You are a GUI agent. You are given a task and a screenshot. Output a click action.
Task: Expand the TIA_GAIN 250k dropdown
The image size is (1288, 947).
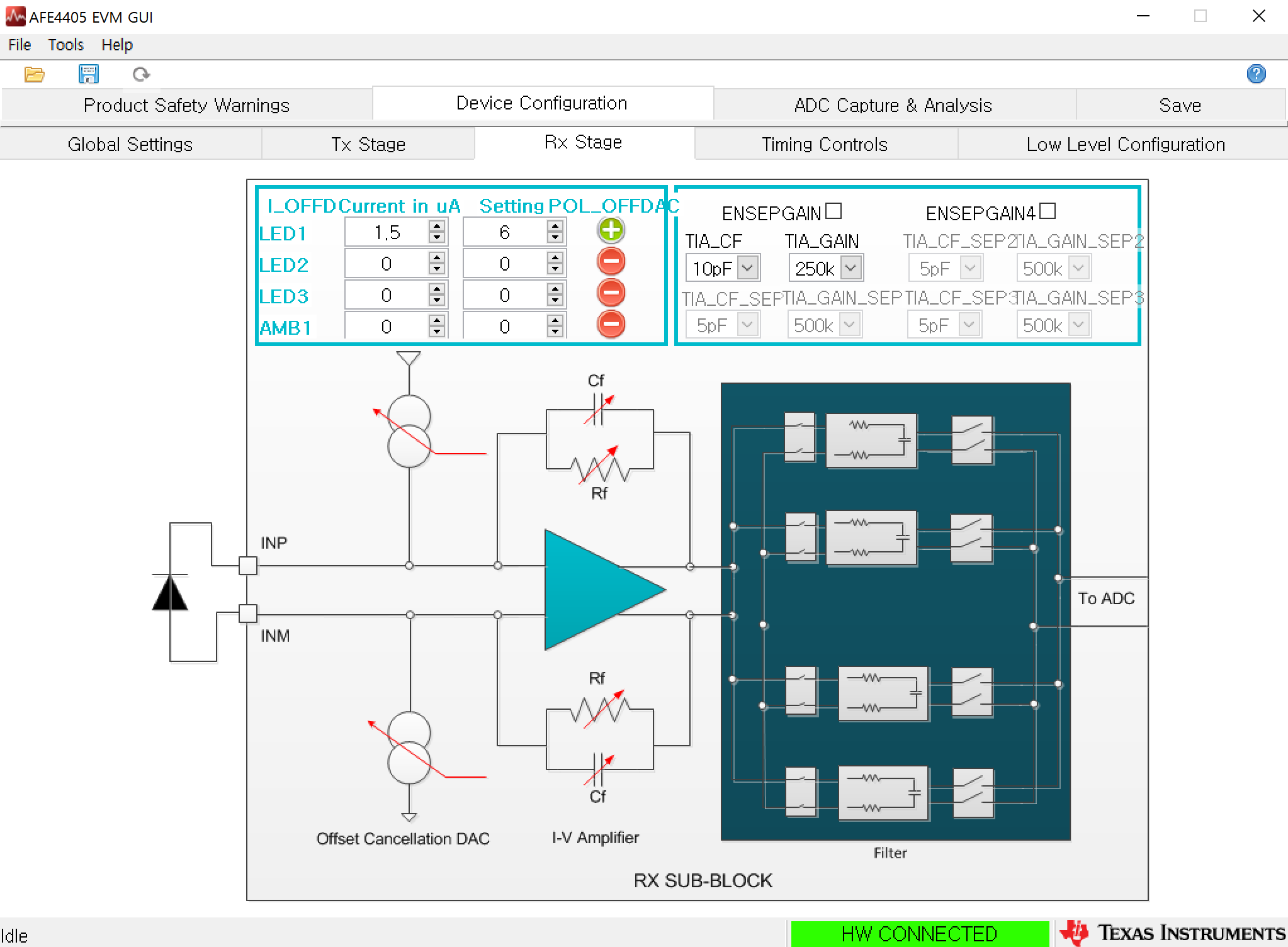[850, 268]
